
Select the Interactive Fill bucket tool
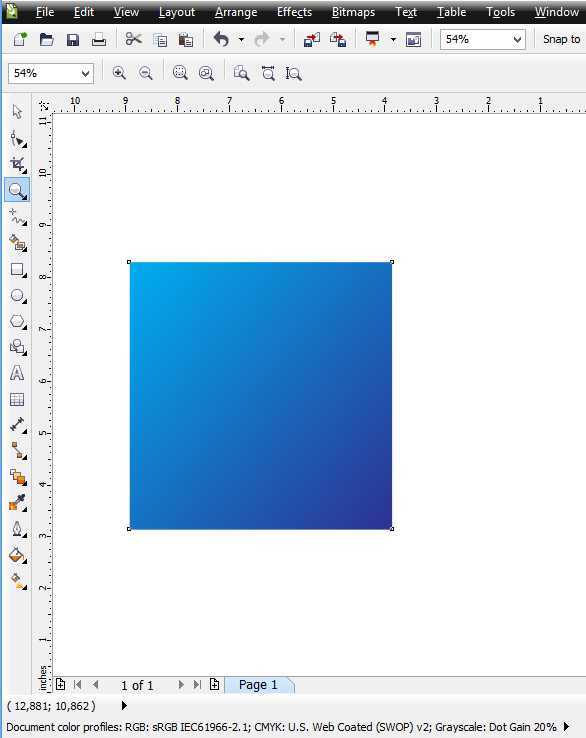pos(18,581)
